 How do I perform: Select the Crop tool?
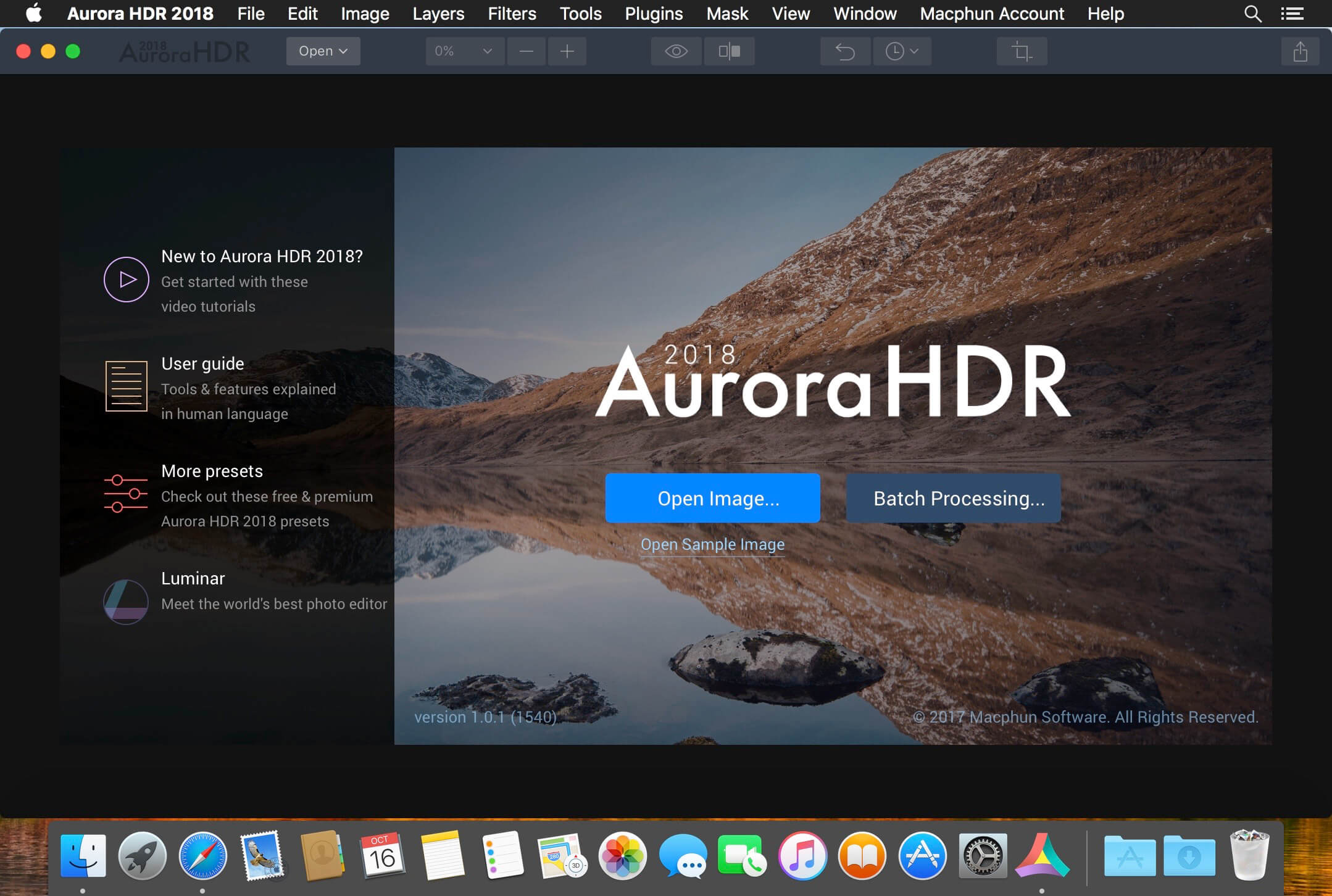[x=1022, y=51]
